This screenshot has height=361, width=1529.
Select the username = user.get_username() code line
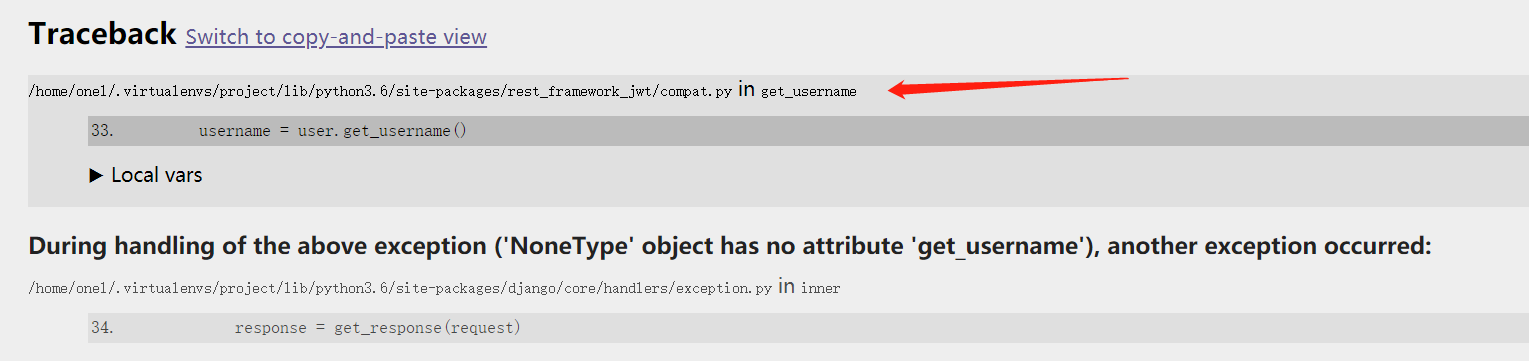pos(808,131)
